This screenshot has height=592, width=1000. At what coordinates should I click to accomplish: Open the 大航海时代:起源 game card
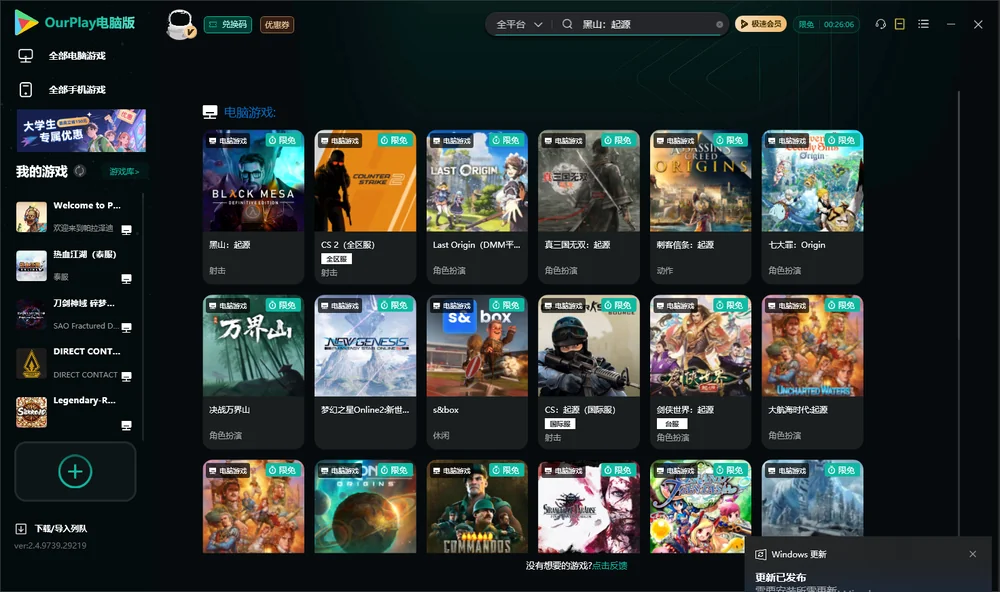812,372
